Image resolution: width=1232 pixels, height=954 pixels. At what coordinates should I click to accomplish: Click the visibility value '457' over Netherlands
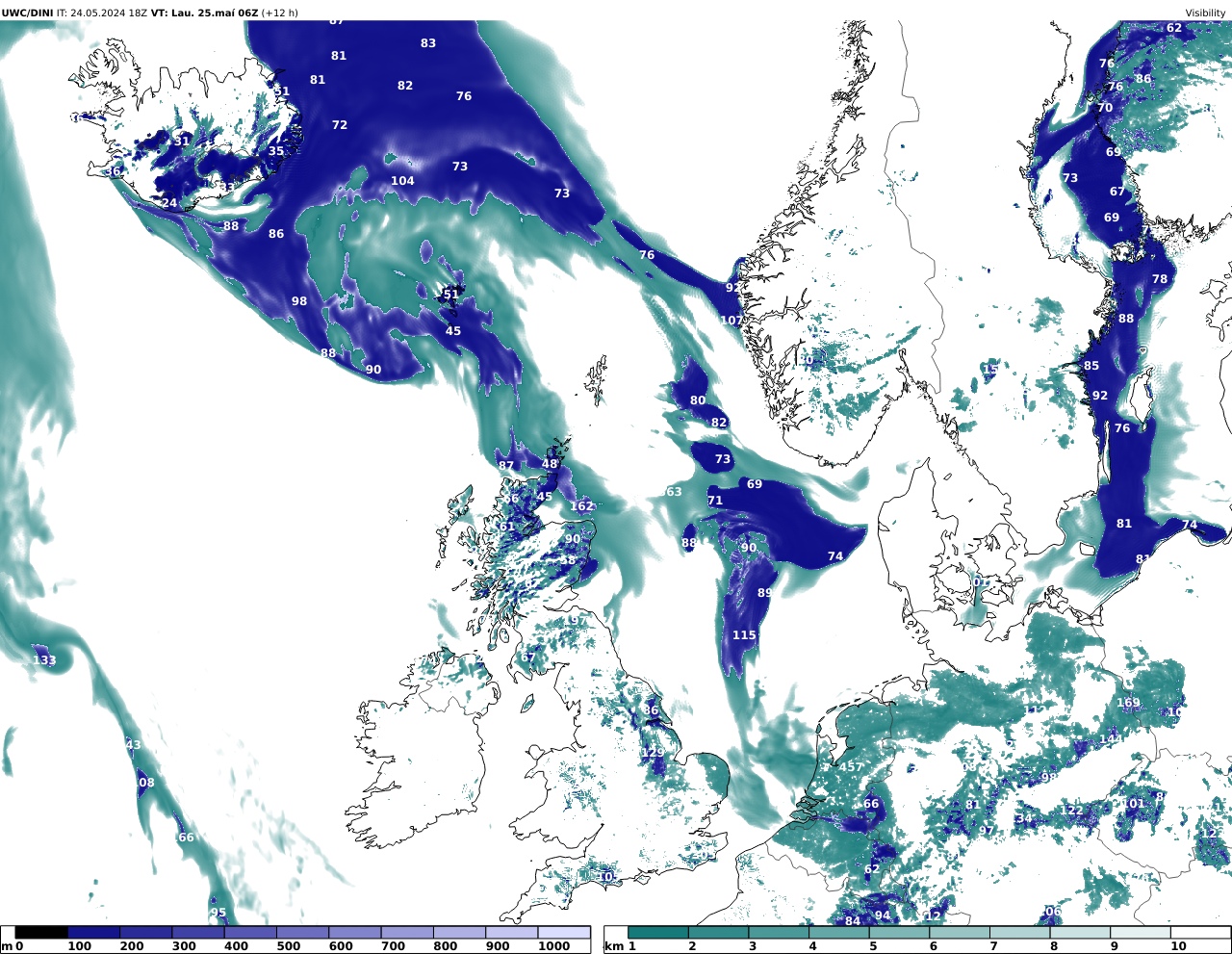[851, 767]
